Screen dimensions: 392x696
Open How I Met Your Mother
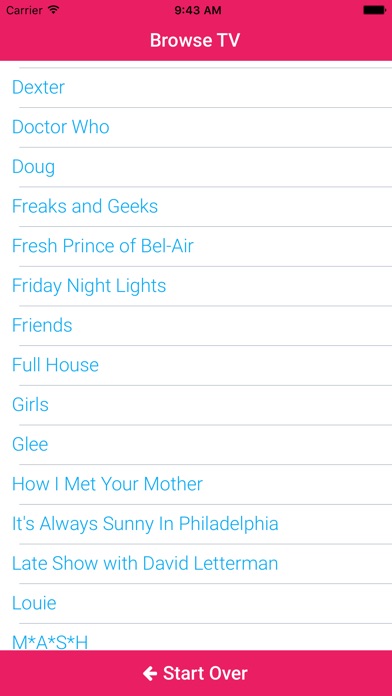[196, 484]
